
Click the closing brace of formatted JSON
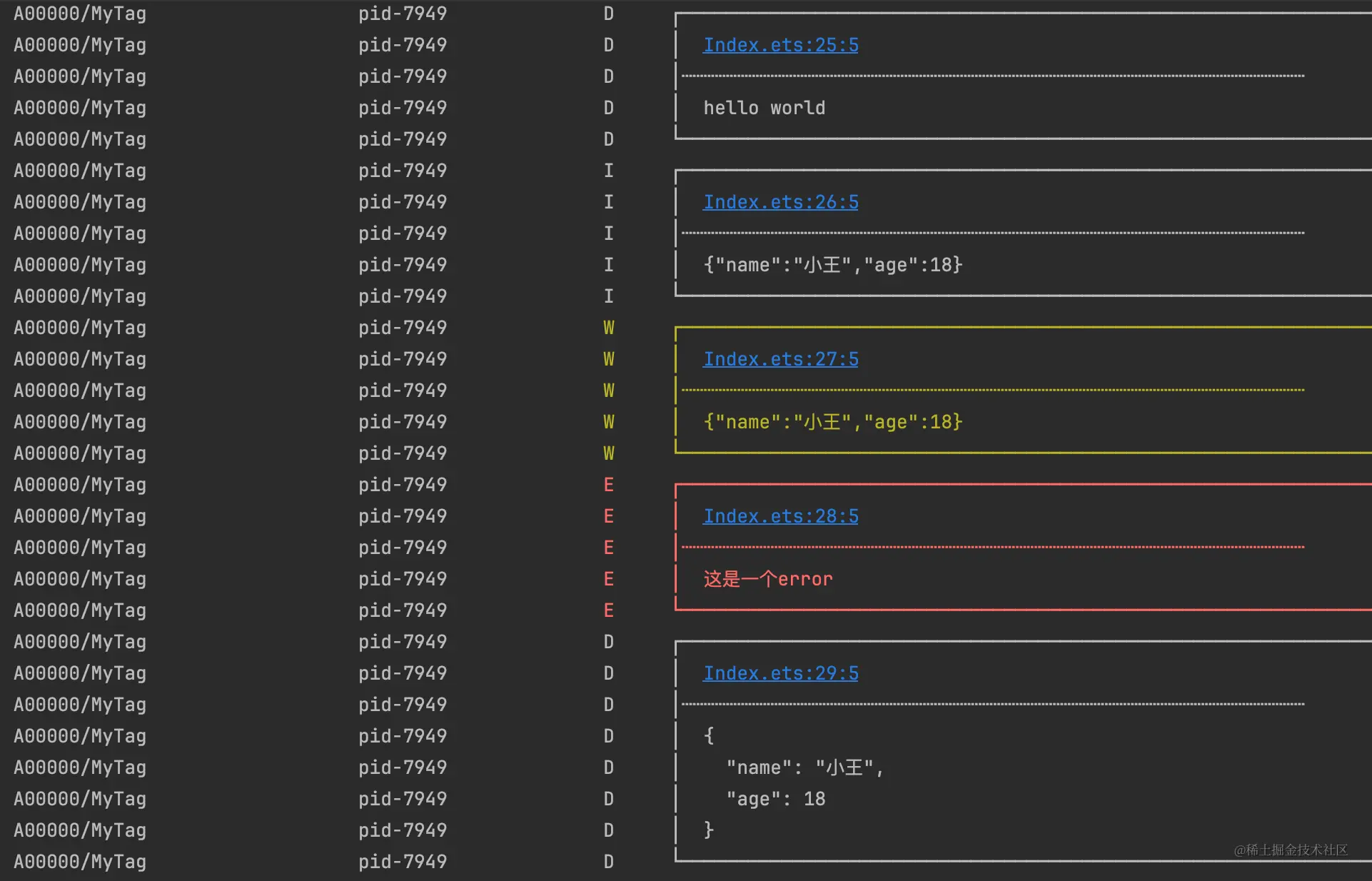pyautogui.click(x=709, y=830)
